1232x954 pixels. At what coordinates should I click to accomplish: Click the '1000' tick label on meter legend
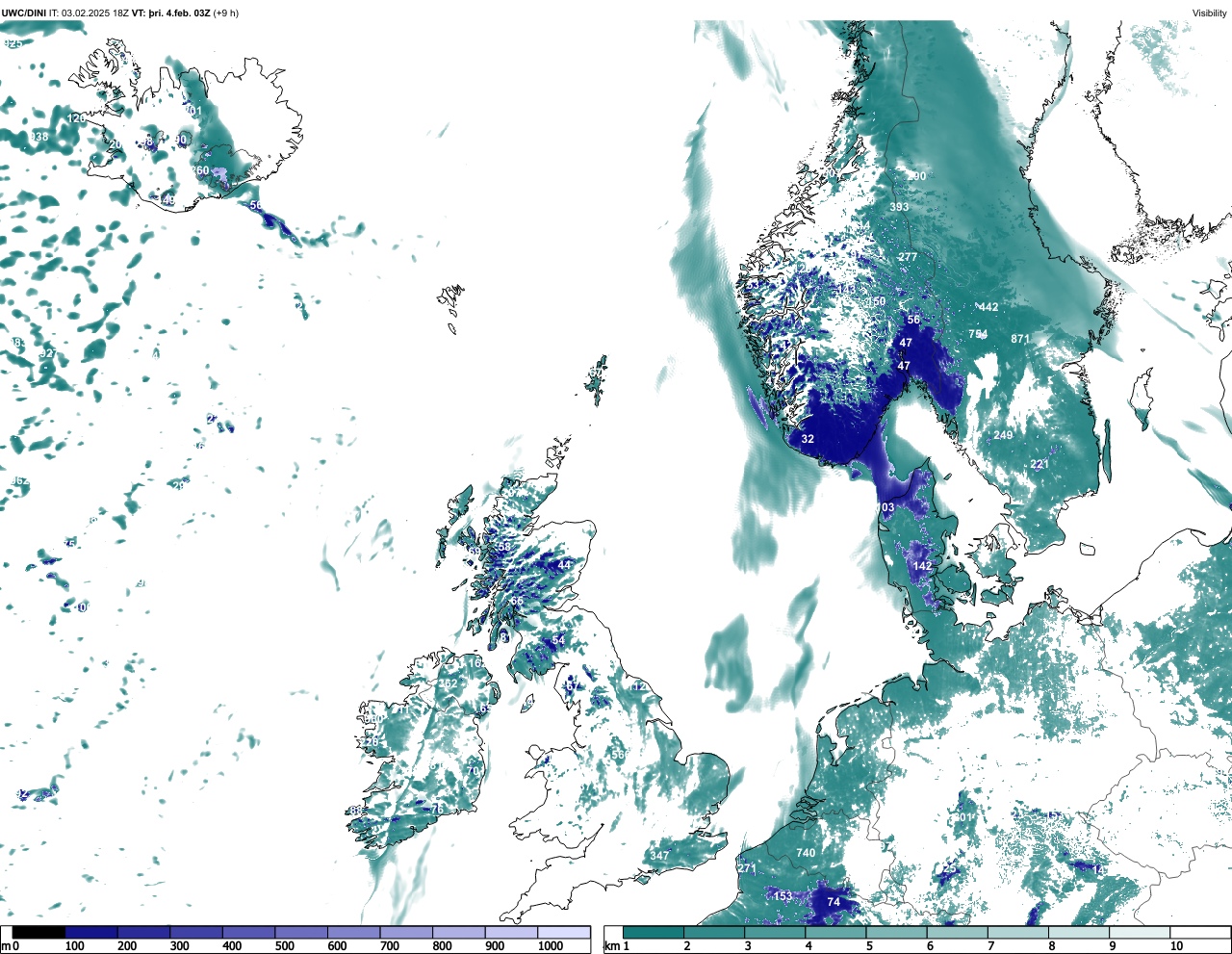[x=551, y=947]
